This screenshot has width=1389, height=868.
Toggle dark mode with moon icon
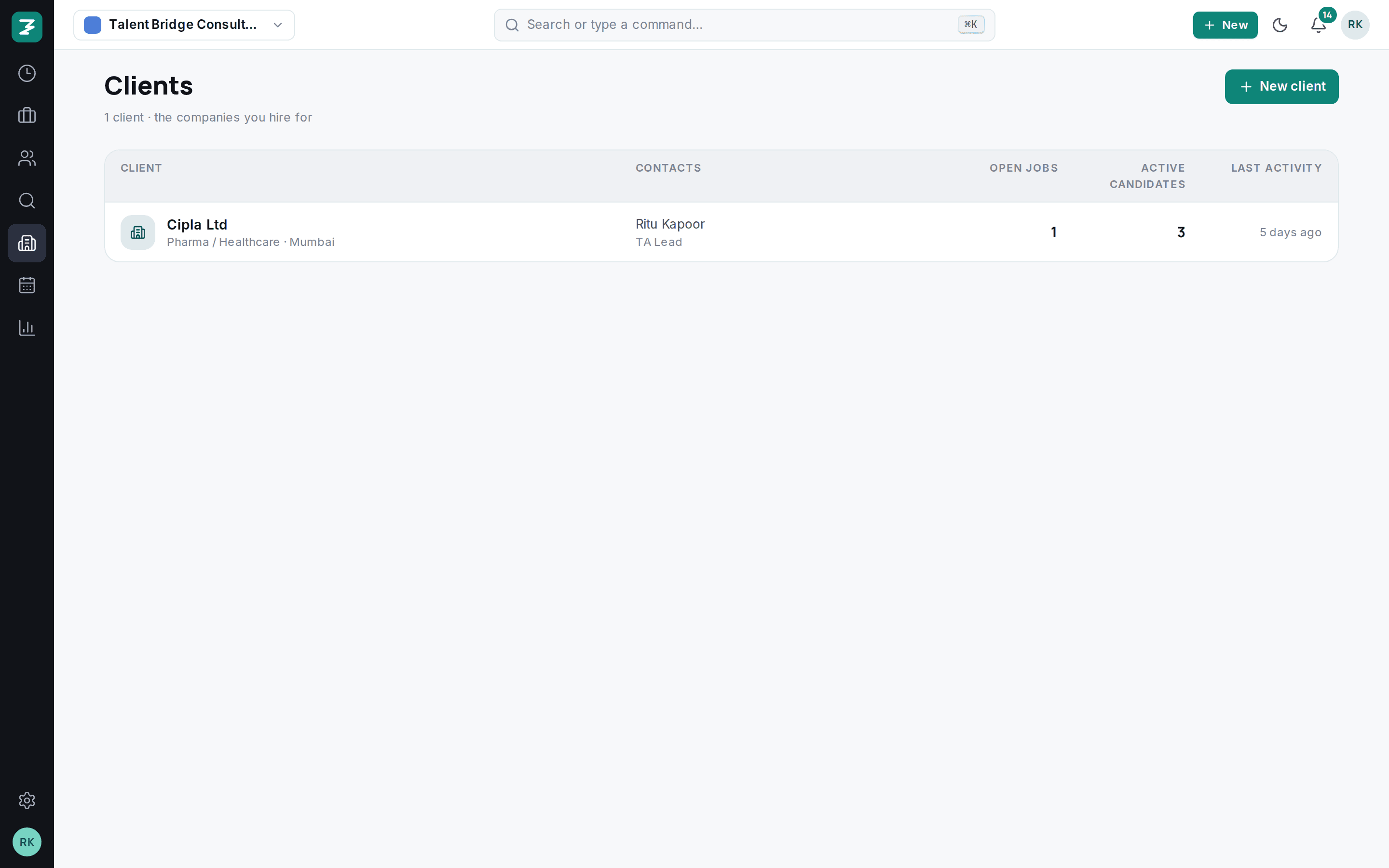[x=1280, y=25]
